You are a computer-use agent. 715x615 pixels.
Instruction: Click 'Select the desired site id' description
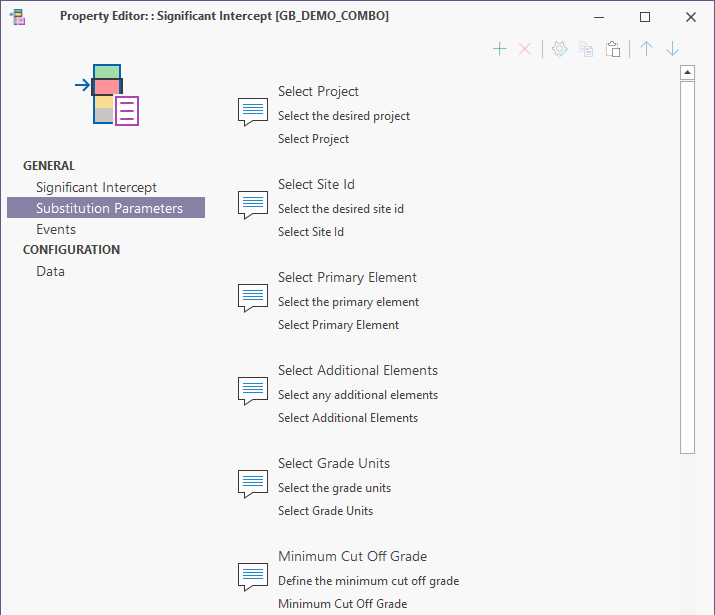[x=341, y=209]
